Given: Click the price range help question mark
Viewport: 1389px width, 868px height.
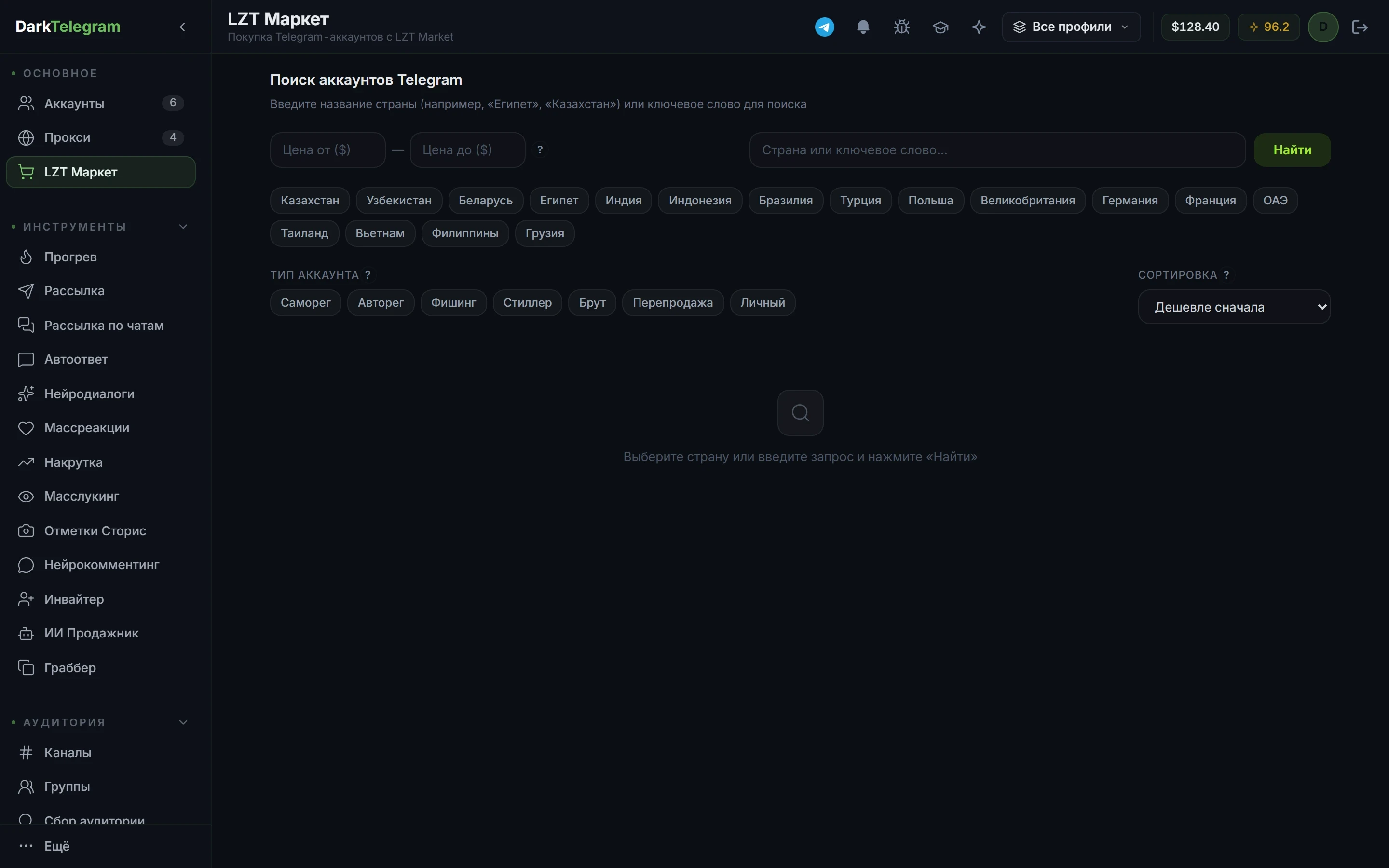Looking at the screenshot, I should [540, 150].
